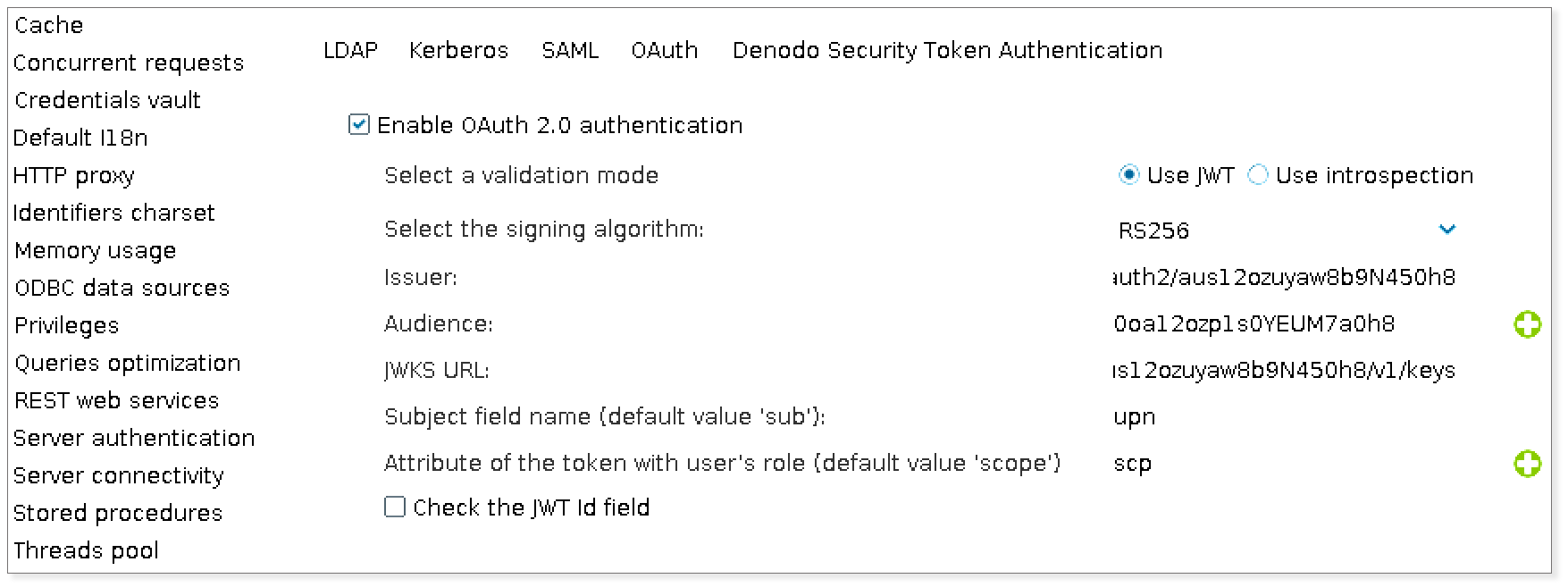This screenshot has height=587, width=1568.
Task: Switch to the SAML tab
Action: coord(569,50)
